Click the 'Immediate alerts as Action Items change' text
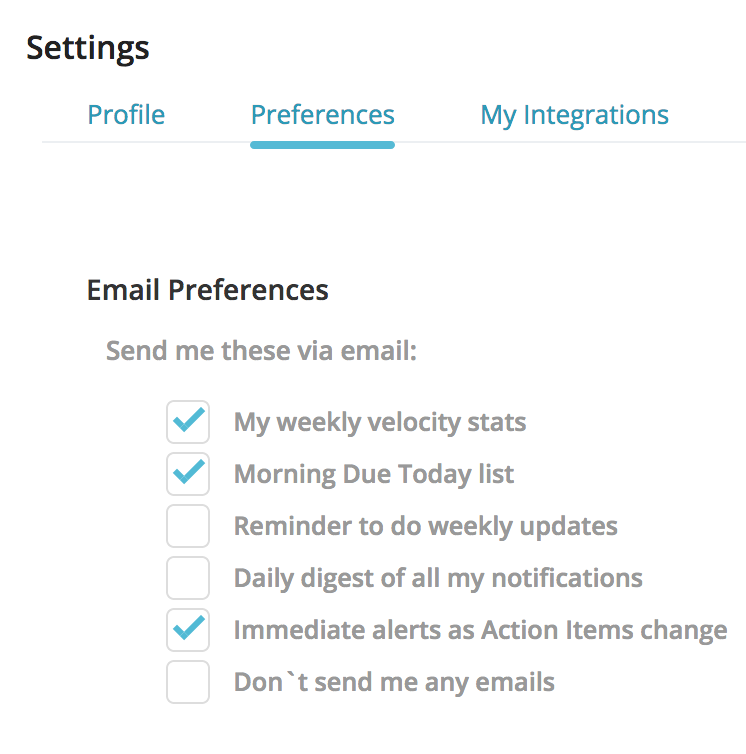The width and height of the screenshot is (746, 754). pyautogui.click(x=480, y=631)
